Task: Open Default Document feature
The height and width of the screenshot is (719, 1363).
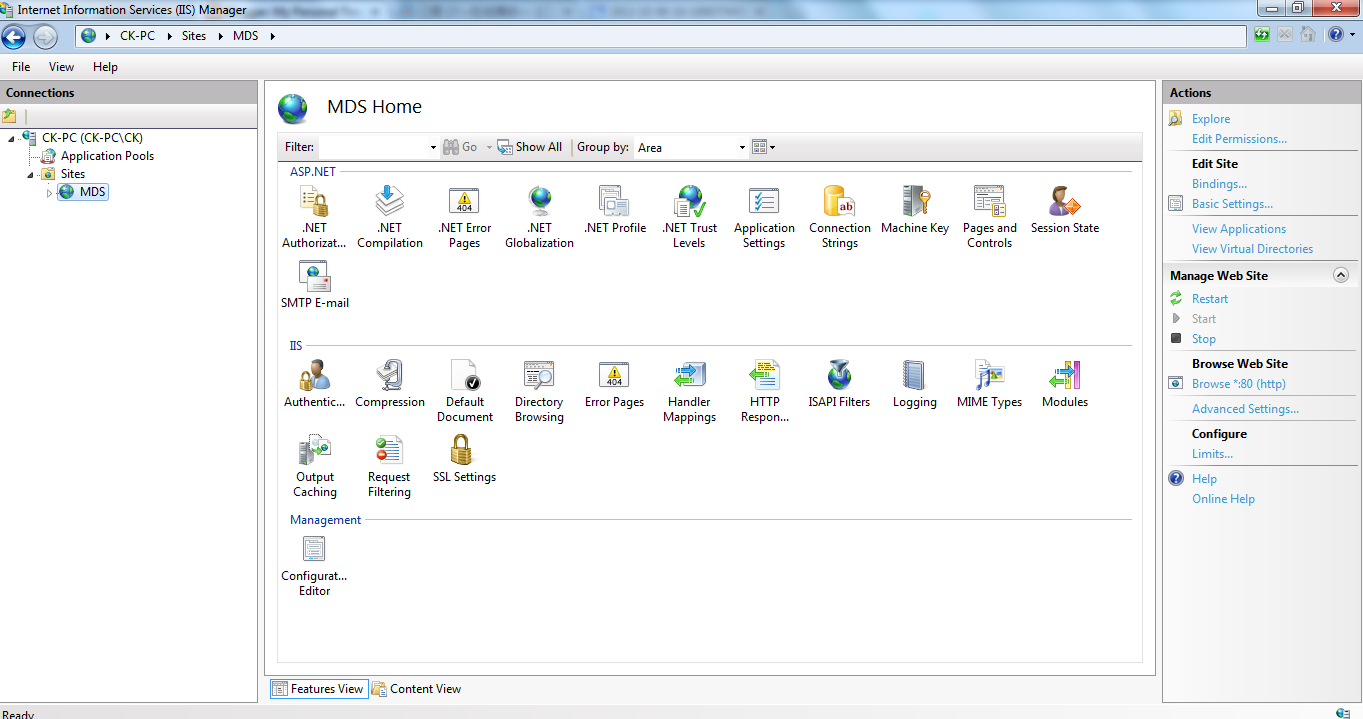Action: 465,391
